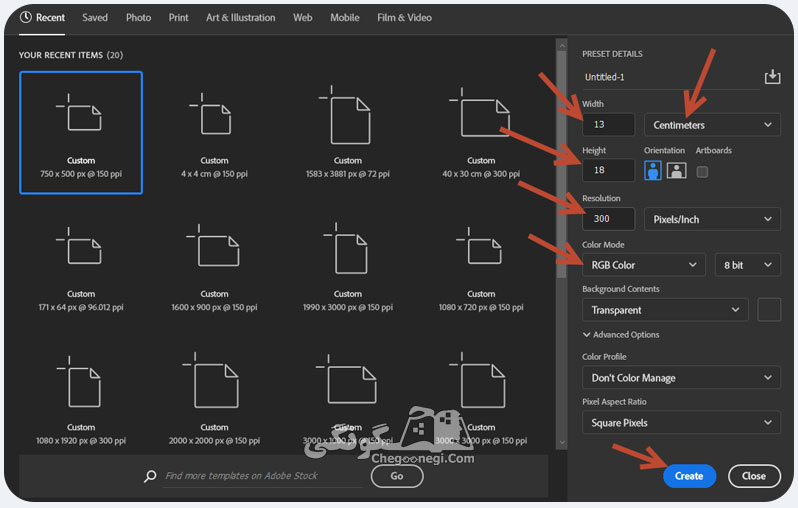Click the Height input field
This screenshot has width=798, height=508.
609,170
